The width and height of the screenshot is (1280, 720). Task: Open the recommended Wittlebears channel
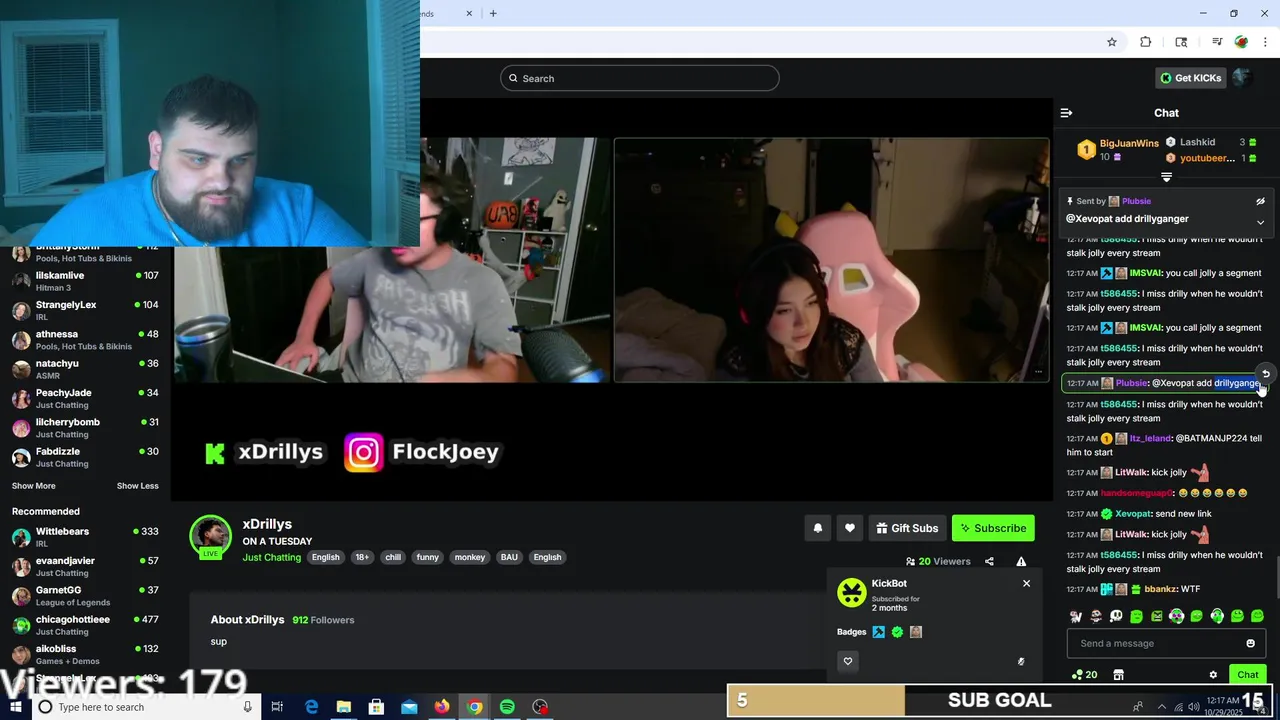pyautogui.click(x=86, y=537)
